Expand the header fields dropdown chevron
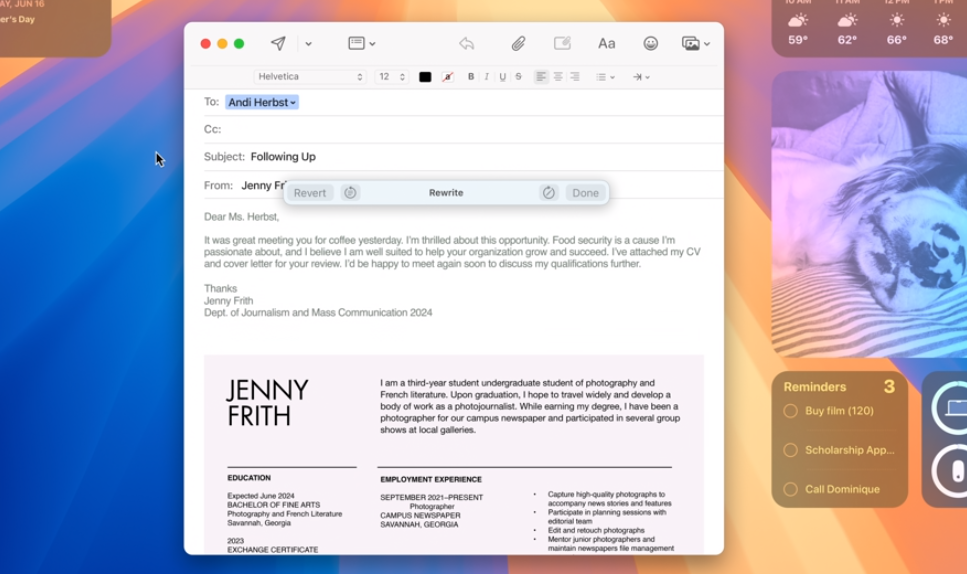967x574 pixels. pos(372,44)
